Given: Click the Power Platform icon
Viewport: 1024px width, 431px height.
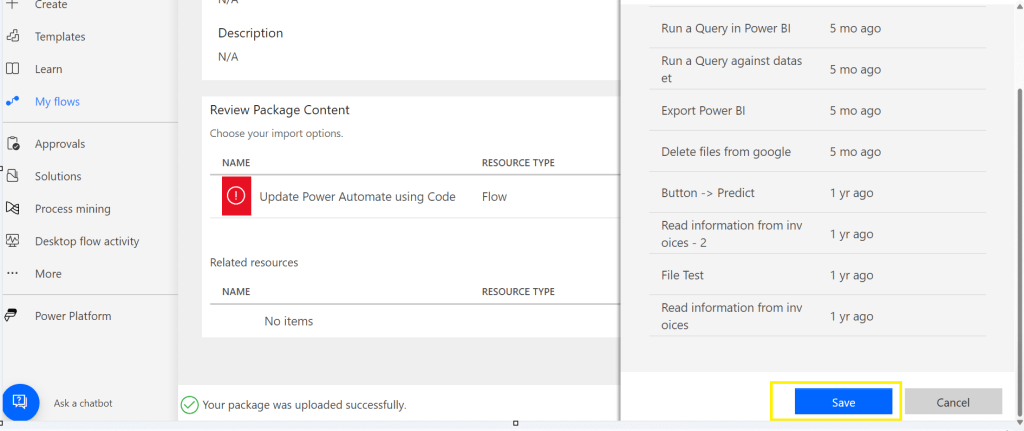Looking at the screenshot, I should coord(13,316).
